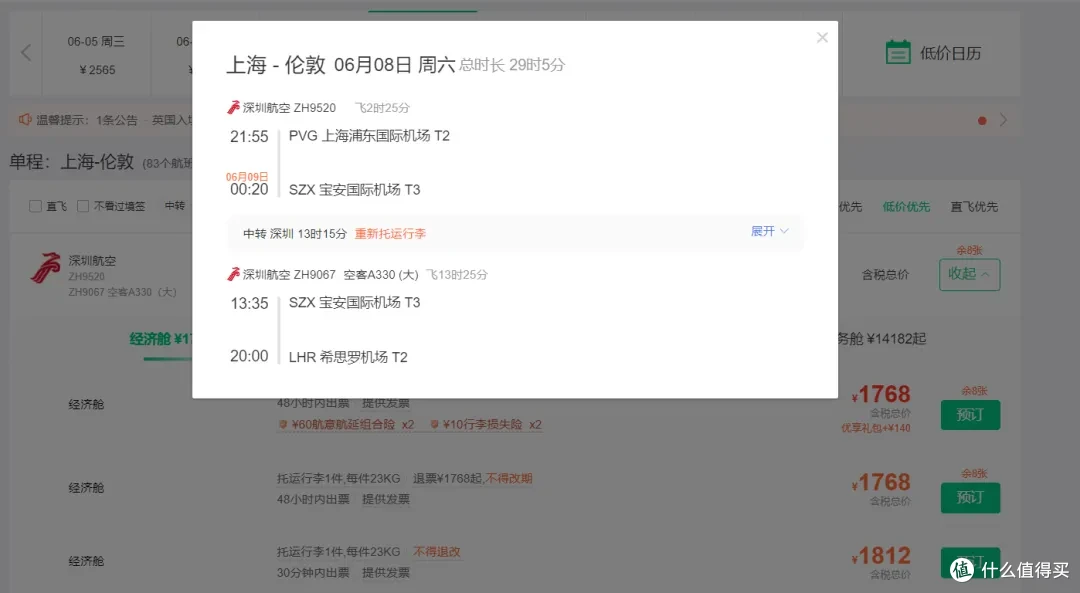Click the Shenzhen Airlines icon beside ZH9520
The height and width of the screenshot is (593, 1080).
click(233, 107)
